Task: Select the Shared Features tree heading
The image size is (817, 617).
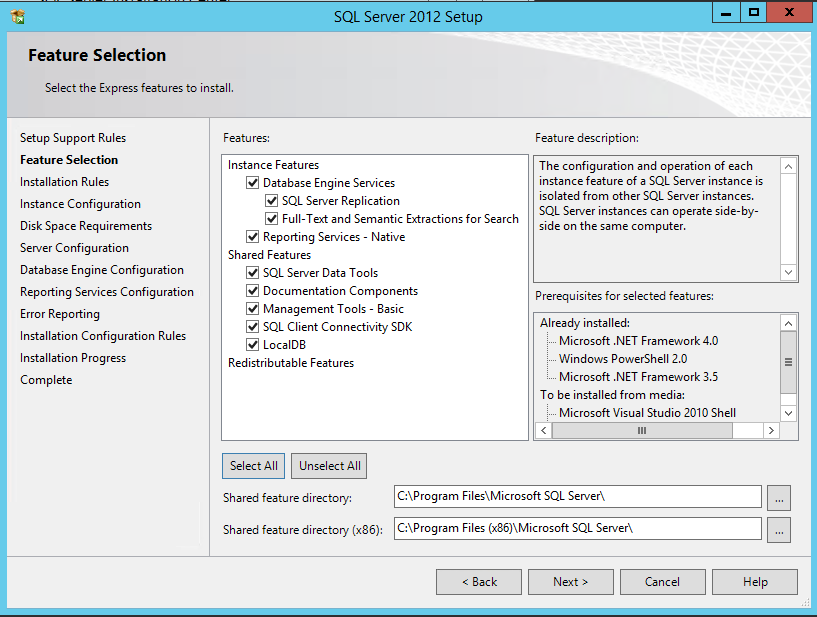Action: point(269,255)
